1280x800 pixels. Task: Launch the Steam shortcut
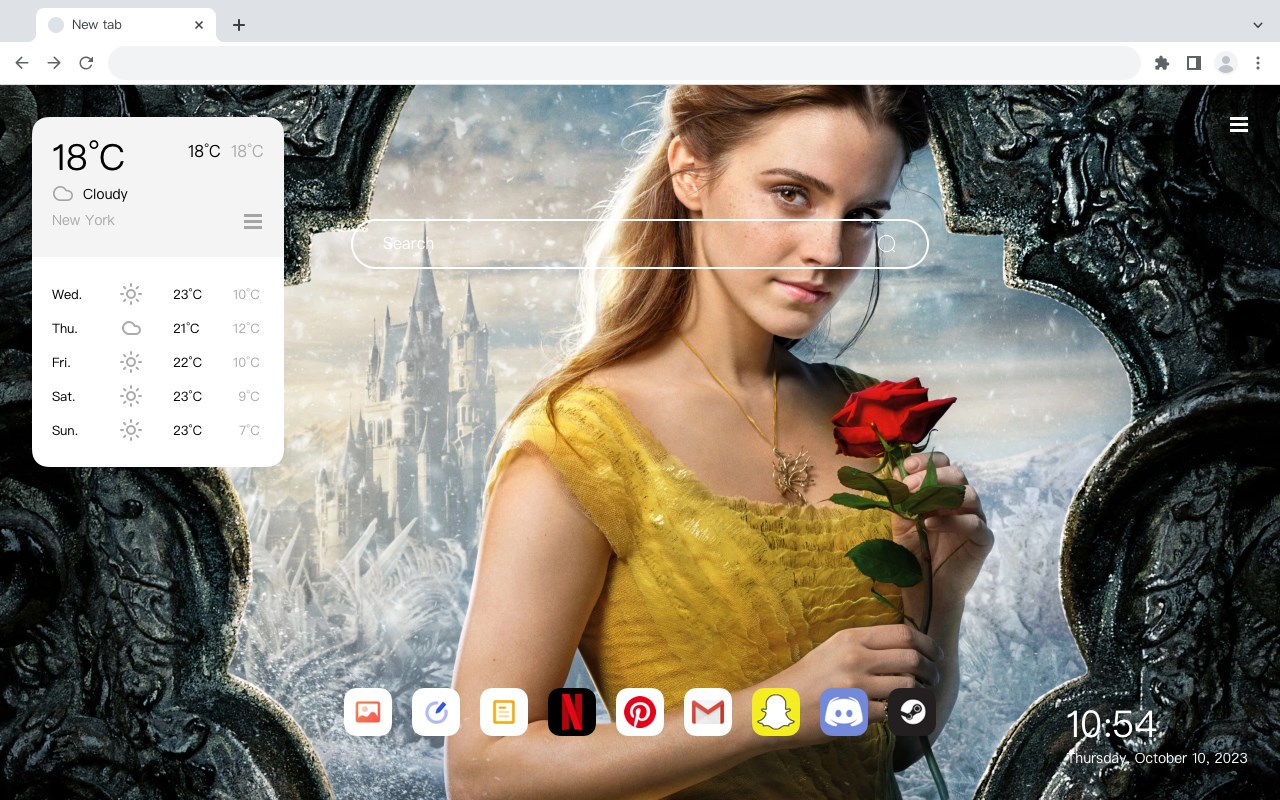912,712
